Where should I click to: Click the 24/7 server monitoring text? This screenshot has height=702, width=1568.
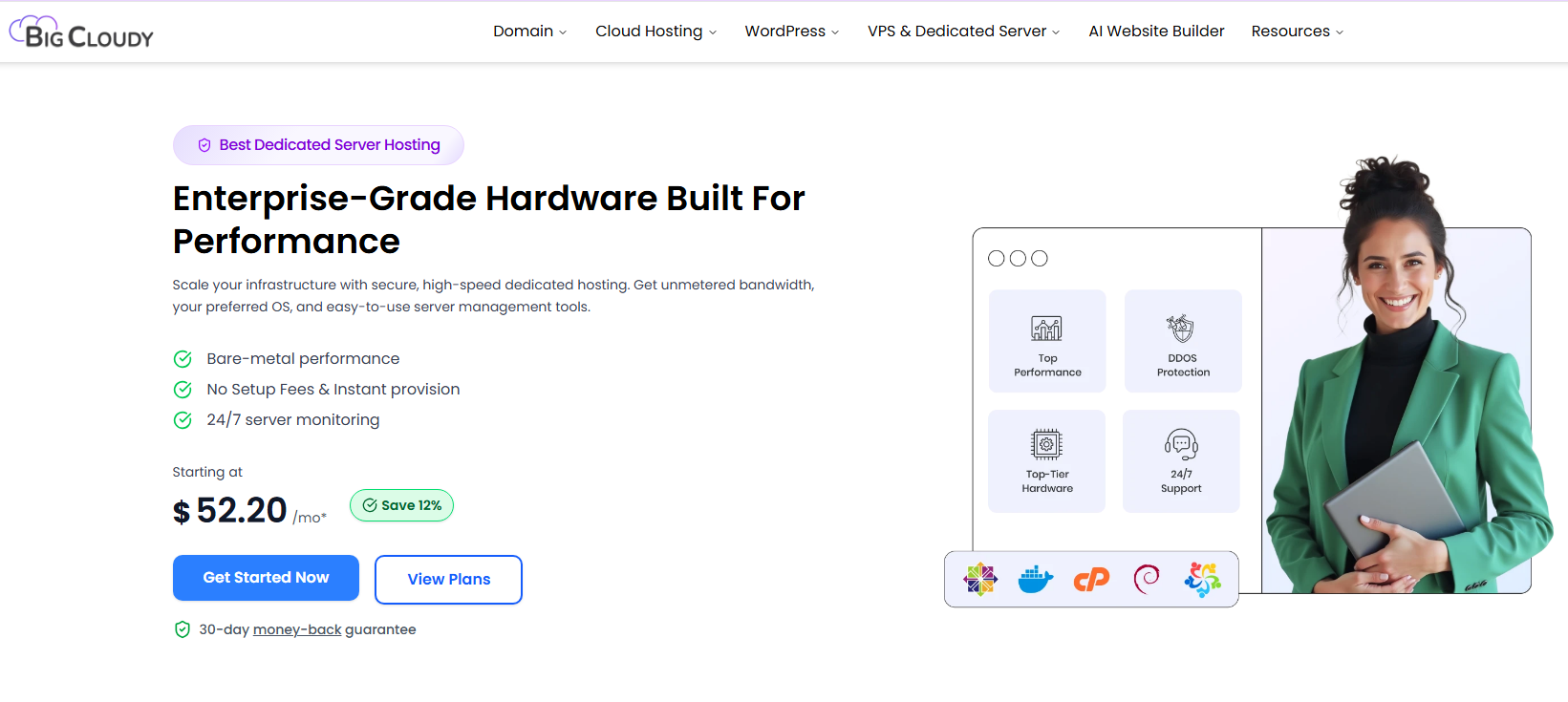[x=293, y=420]
